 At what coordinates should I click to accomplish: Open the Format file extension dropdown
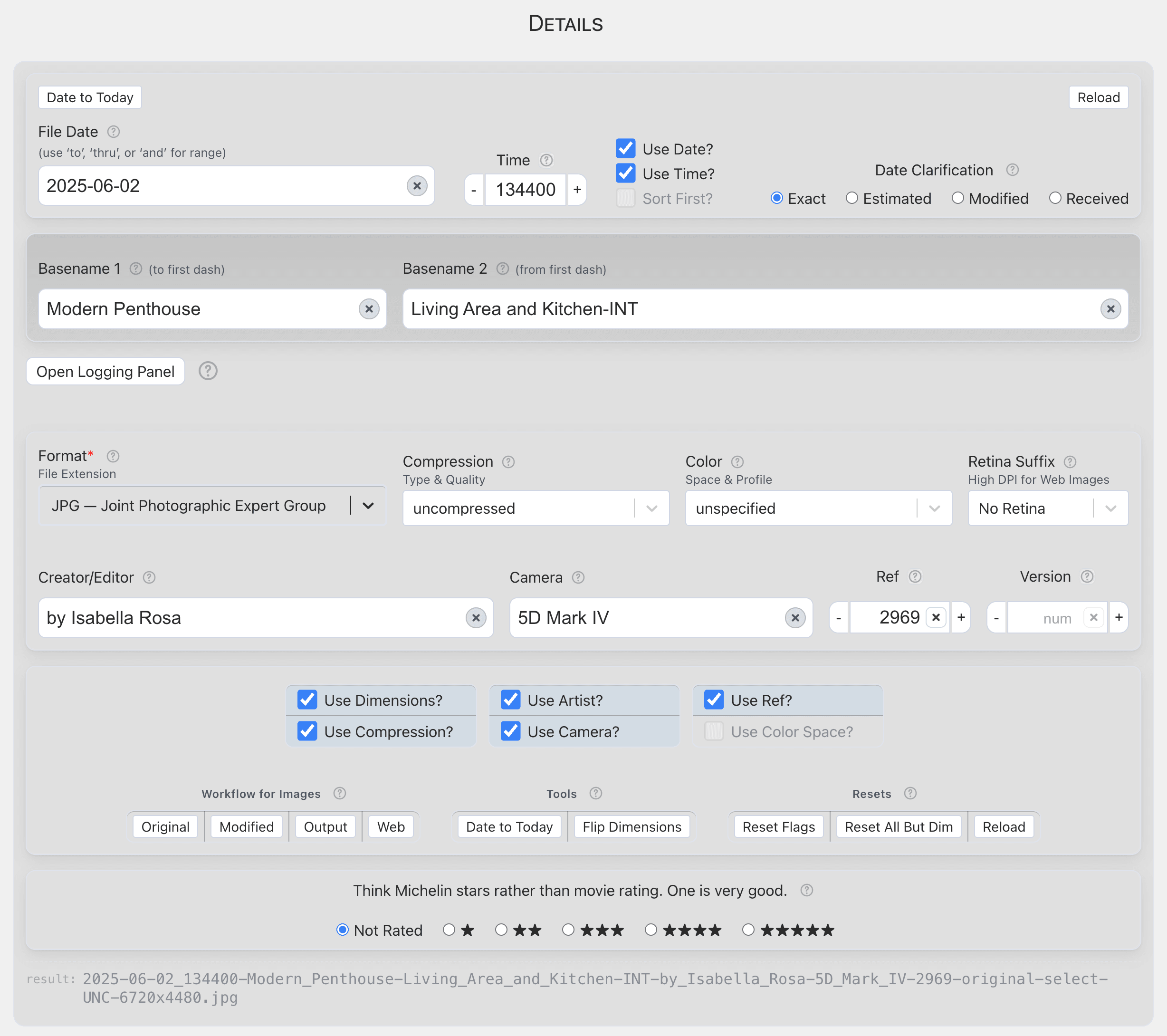pyautogui.click(x=368, y=506)
